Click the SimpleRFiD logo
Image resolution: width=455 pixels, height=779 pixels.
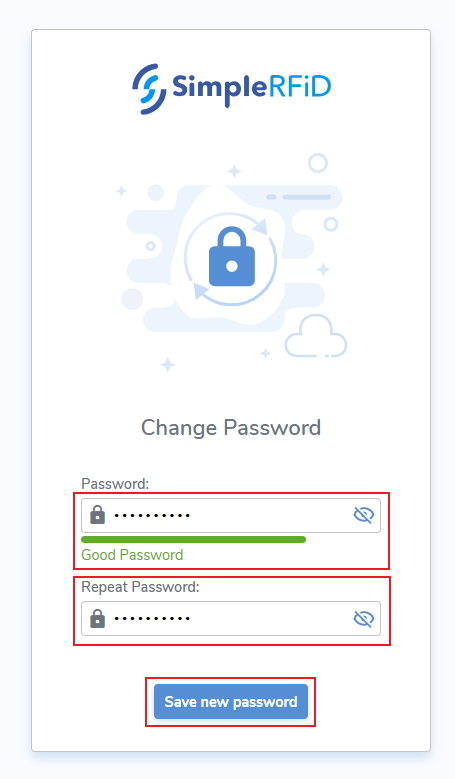tap(231, 88)
